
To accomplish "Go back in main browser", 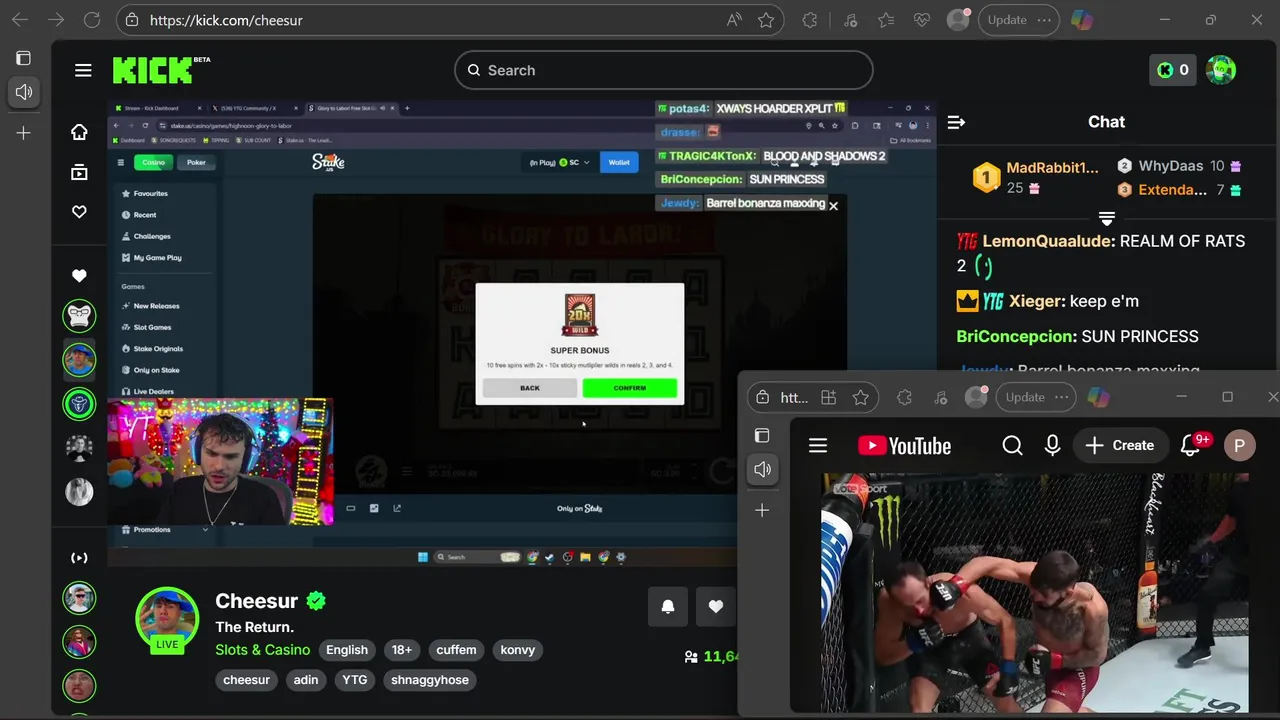I will point(20,20).
